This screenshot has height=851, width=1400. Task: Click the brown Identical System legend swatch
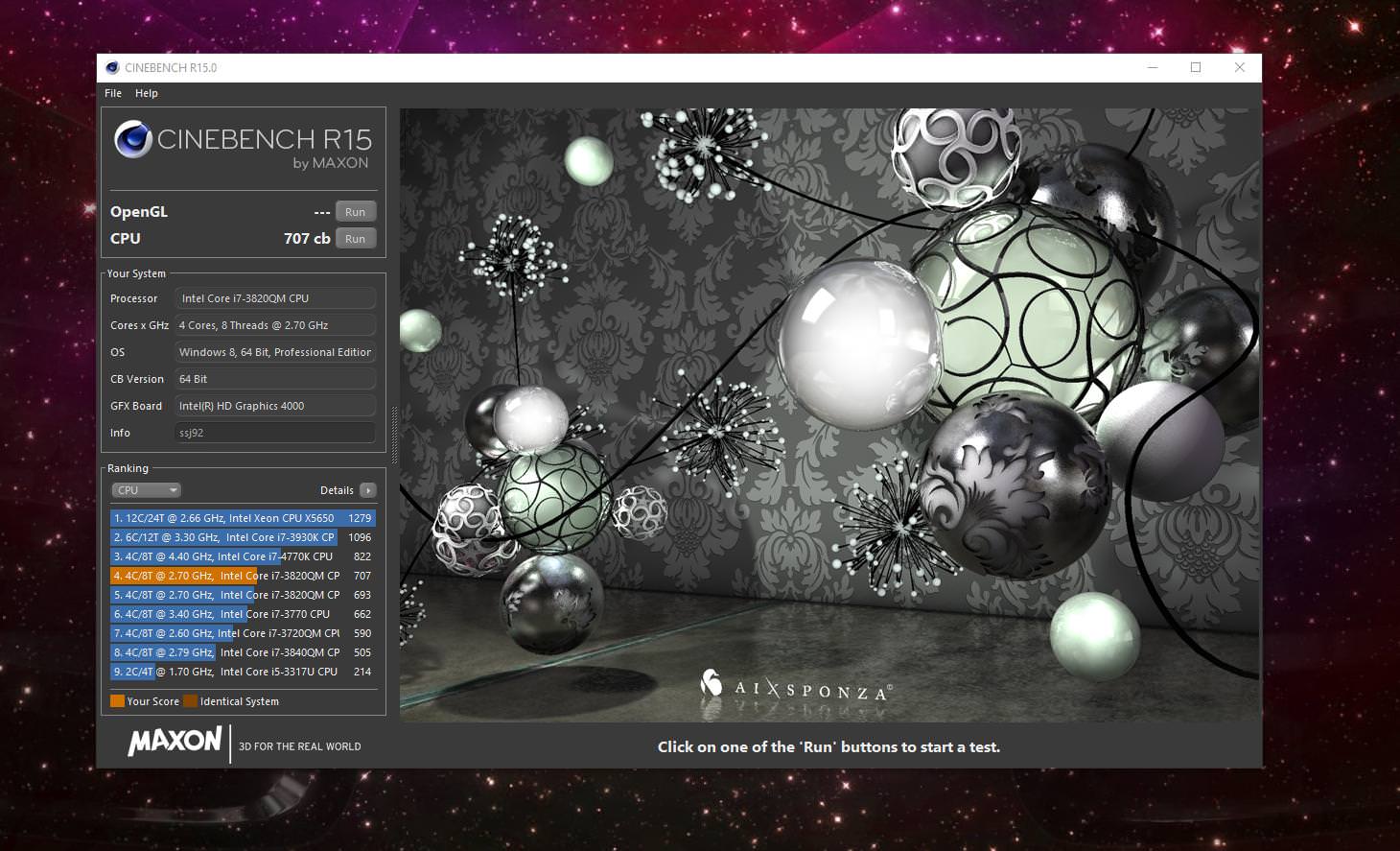190,701
